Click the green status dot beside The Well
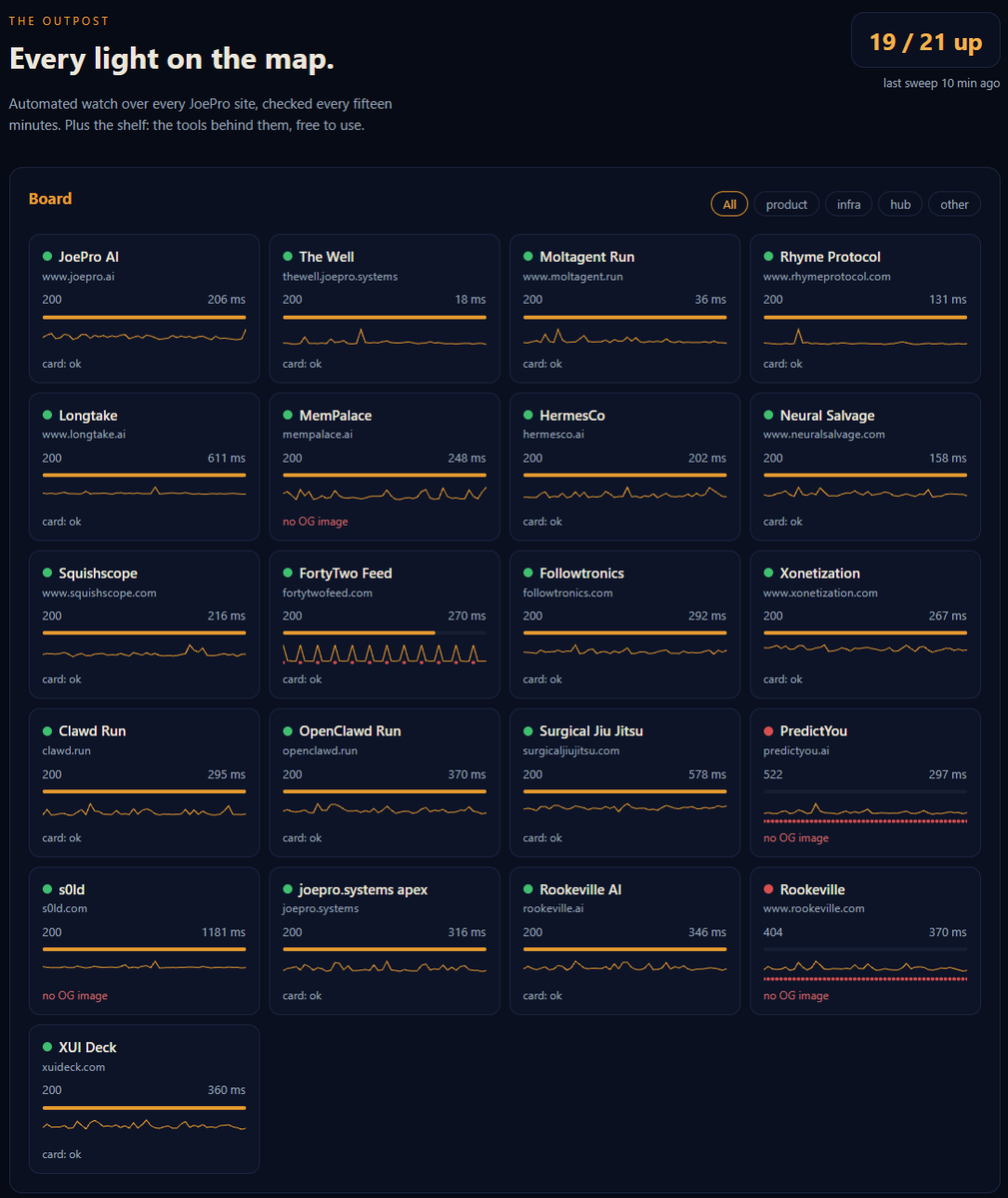Screen dimensions: 1008x1198 288,257
